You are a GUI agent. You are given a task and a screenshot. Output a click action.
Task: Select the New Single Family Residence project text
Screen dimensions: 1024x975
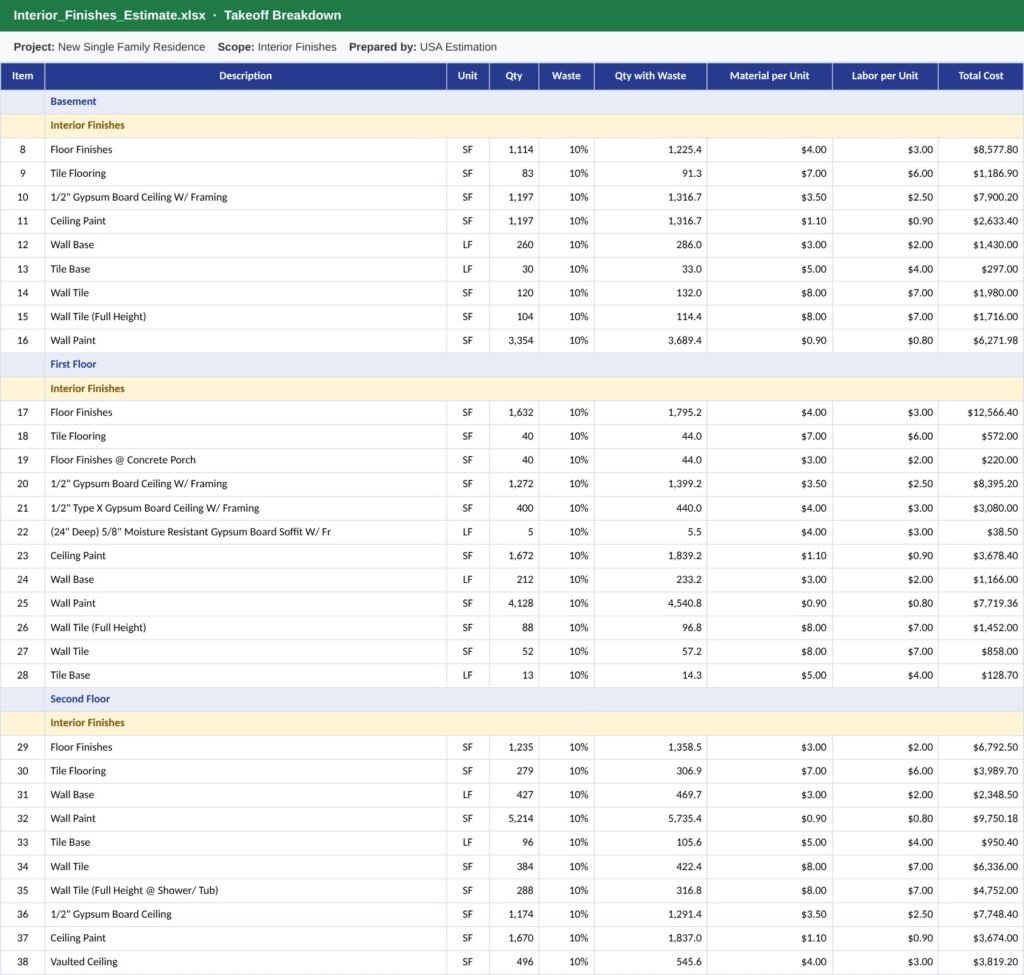131,47
